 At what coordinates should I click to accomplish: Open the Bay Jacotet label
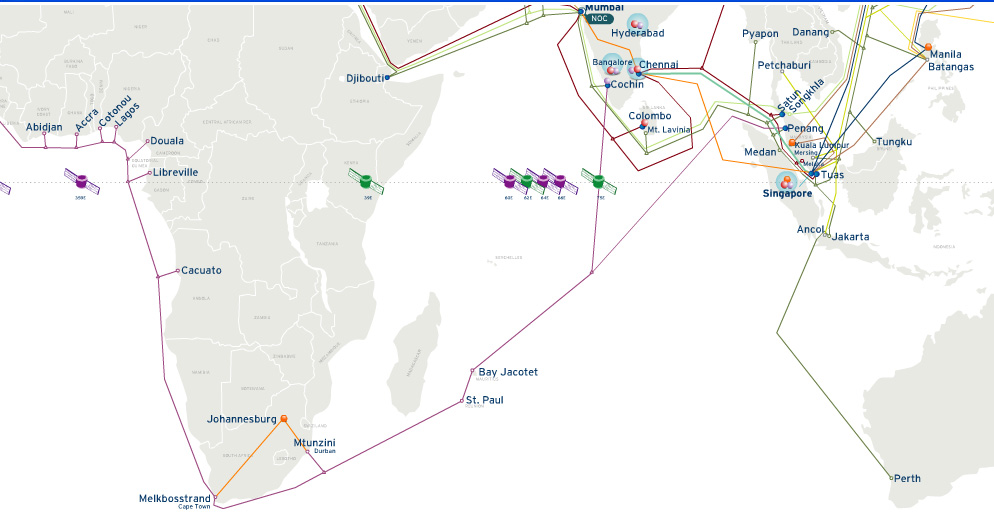tap(508, 372)
